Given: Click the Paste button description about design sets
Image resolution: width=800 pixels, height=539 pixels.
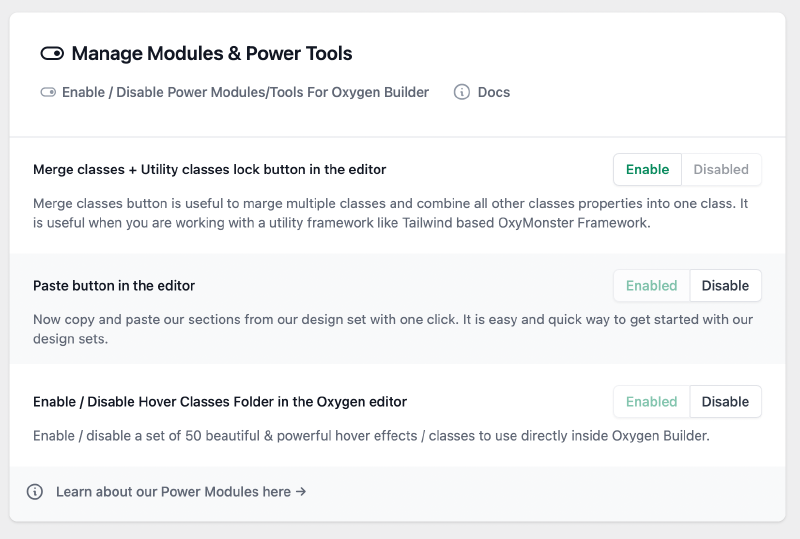Looking at the screenshot, I should (x=390, y=329).
